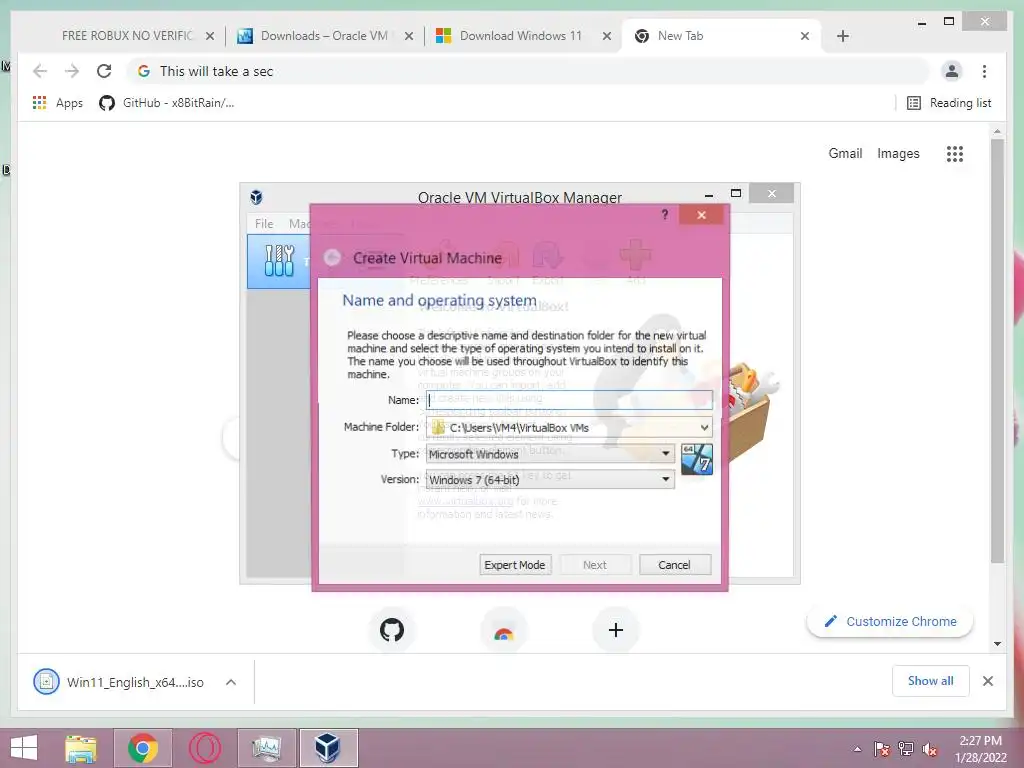Click the network tray icon
Screen dimensions: 1024x768
pos(906,749)
